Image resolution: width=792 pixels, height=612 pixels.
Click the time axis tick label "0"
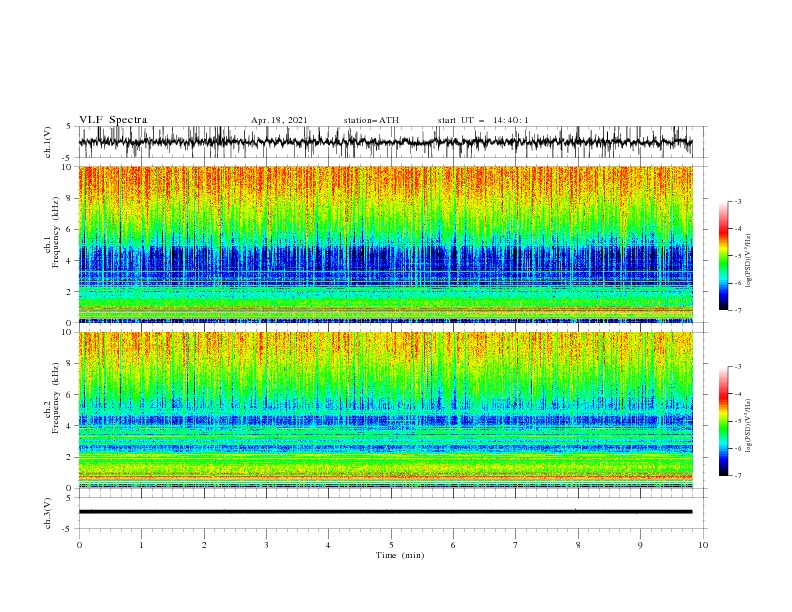click(x=79, y=545)
